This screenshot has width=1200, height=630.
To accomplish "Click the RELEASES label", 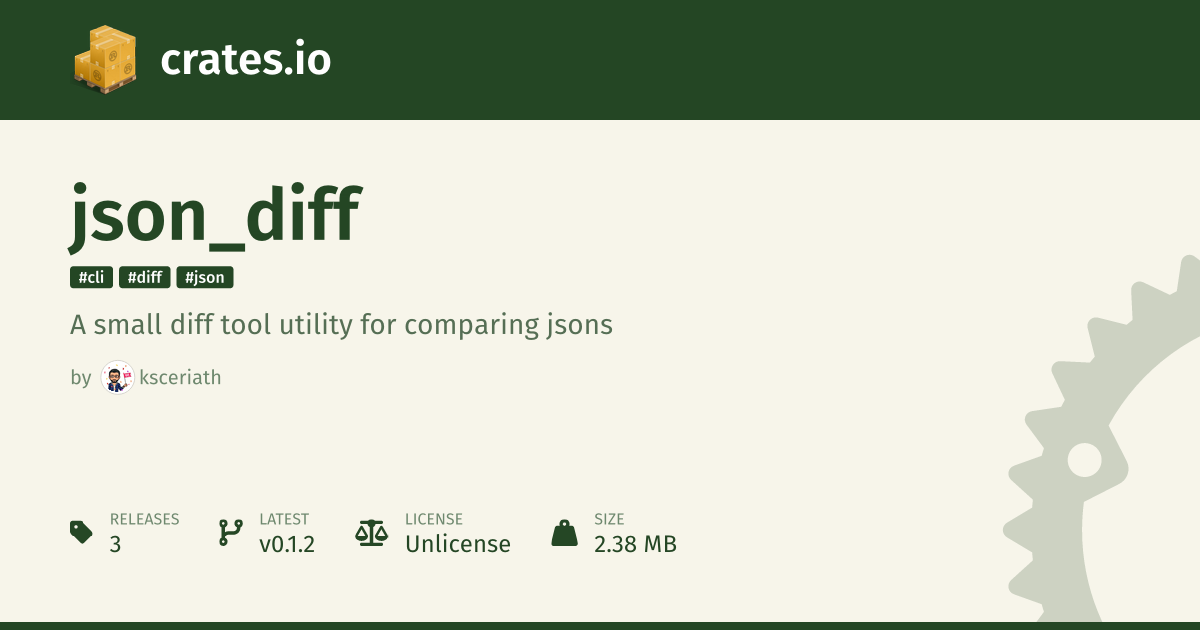I will click(144, 519).
